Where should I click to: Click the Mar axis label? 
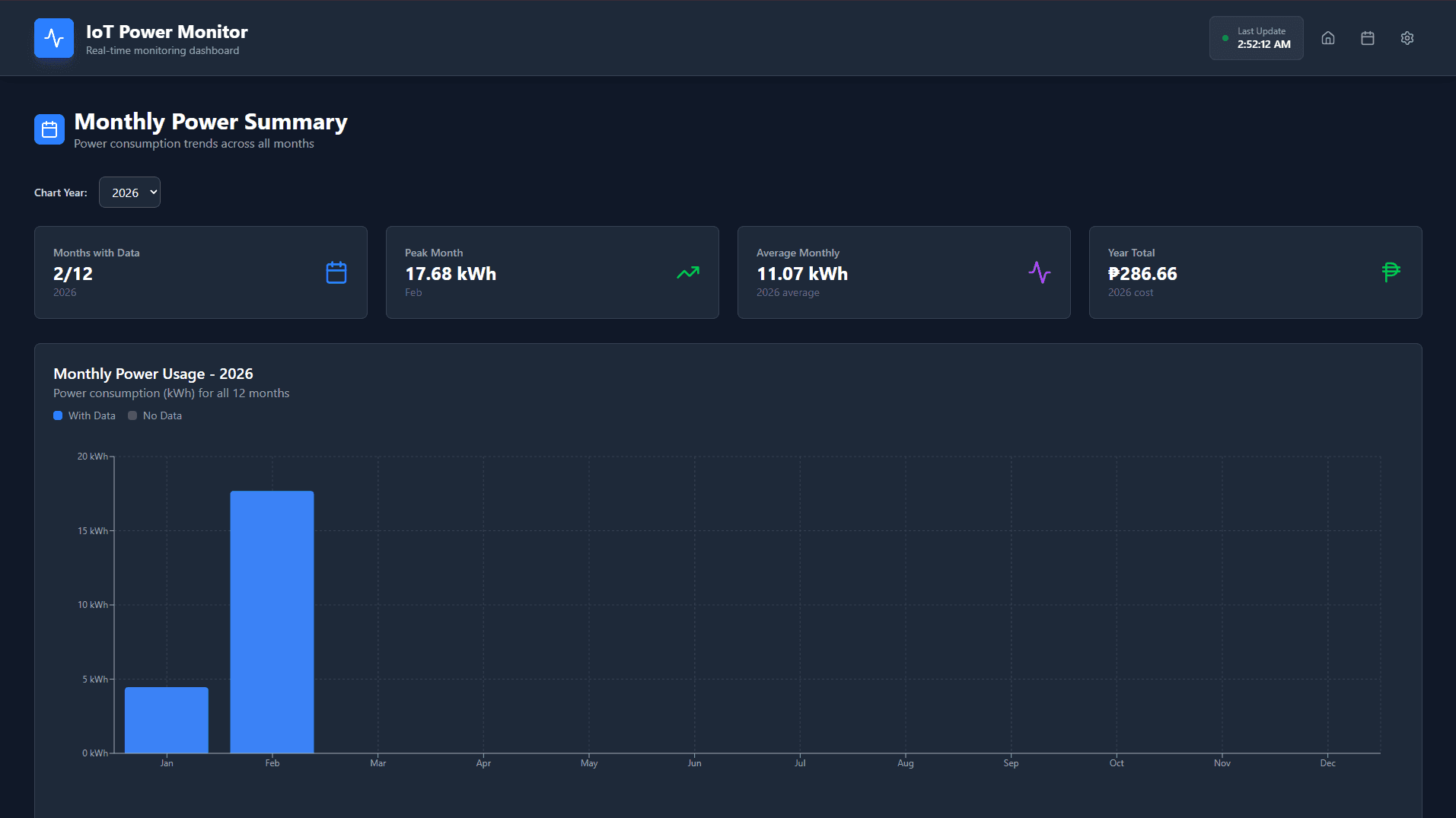(x=378, y=763)
